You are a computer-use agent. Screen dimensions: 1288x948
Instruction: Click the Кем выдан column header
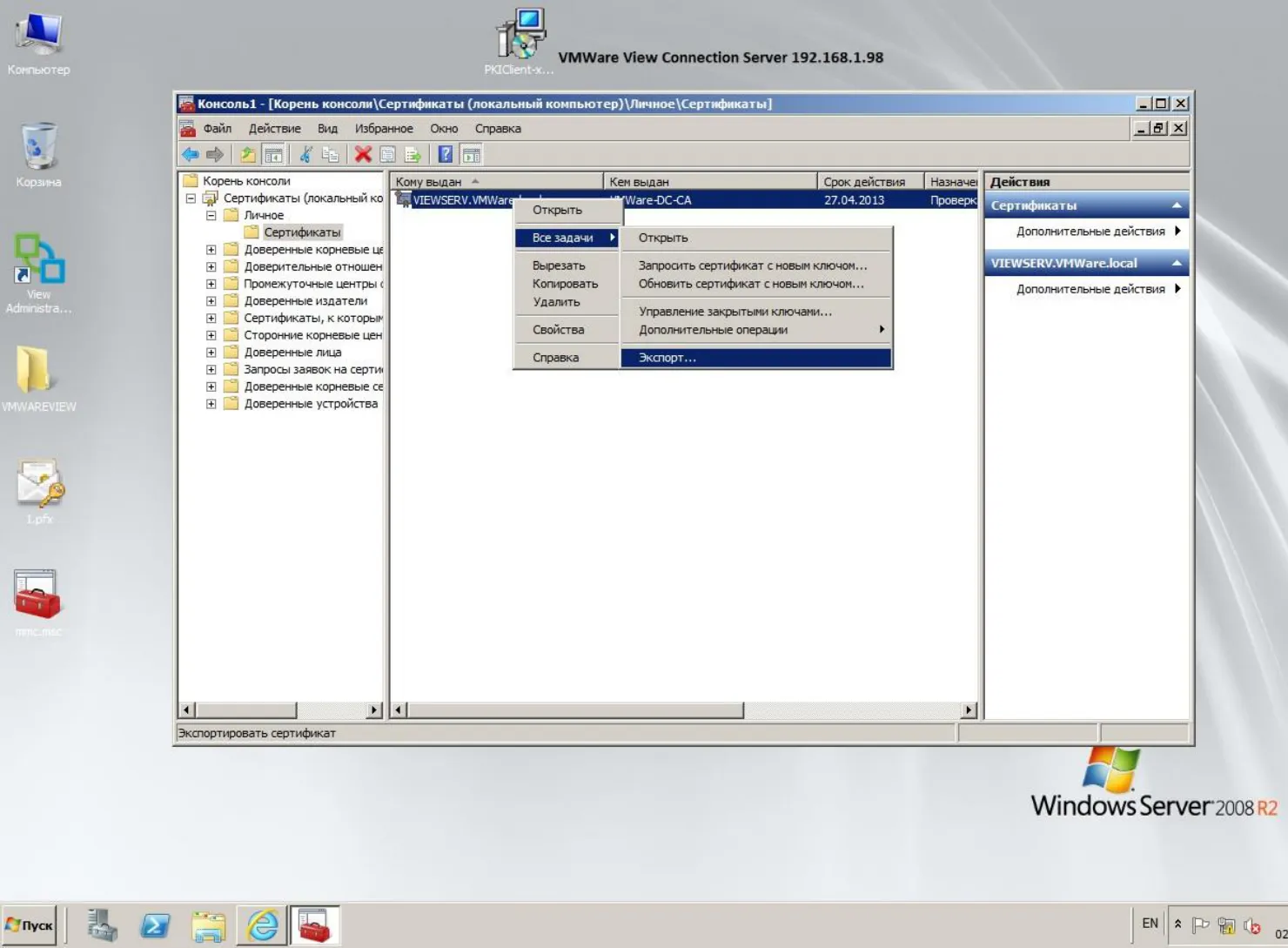coord(710,182)
